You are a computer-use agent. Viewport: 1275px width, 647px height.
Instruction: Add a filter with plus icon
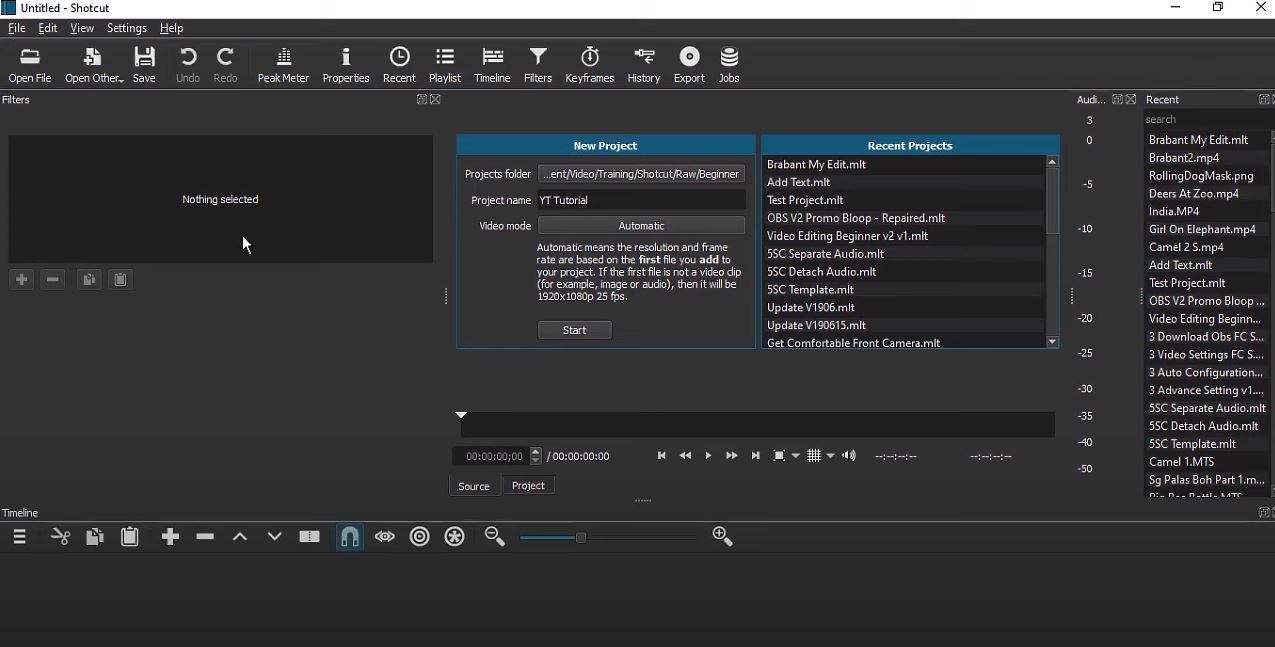click(21, 280)
